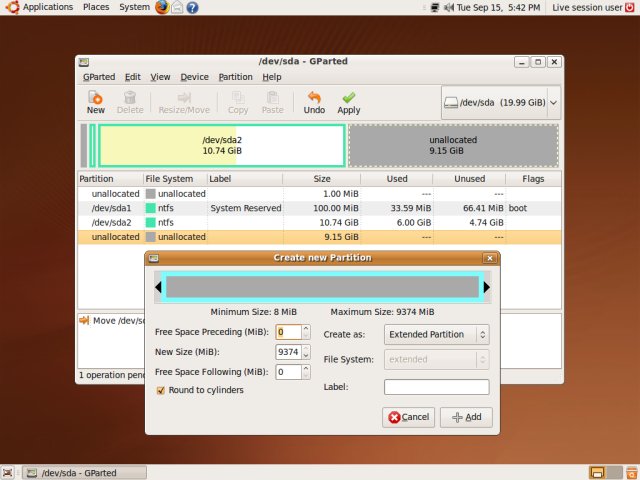Open the Partition menu
Viewport: 640px width, 480px height.
click(x=235, y=77)
